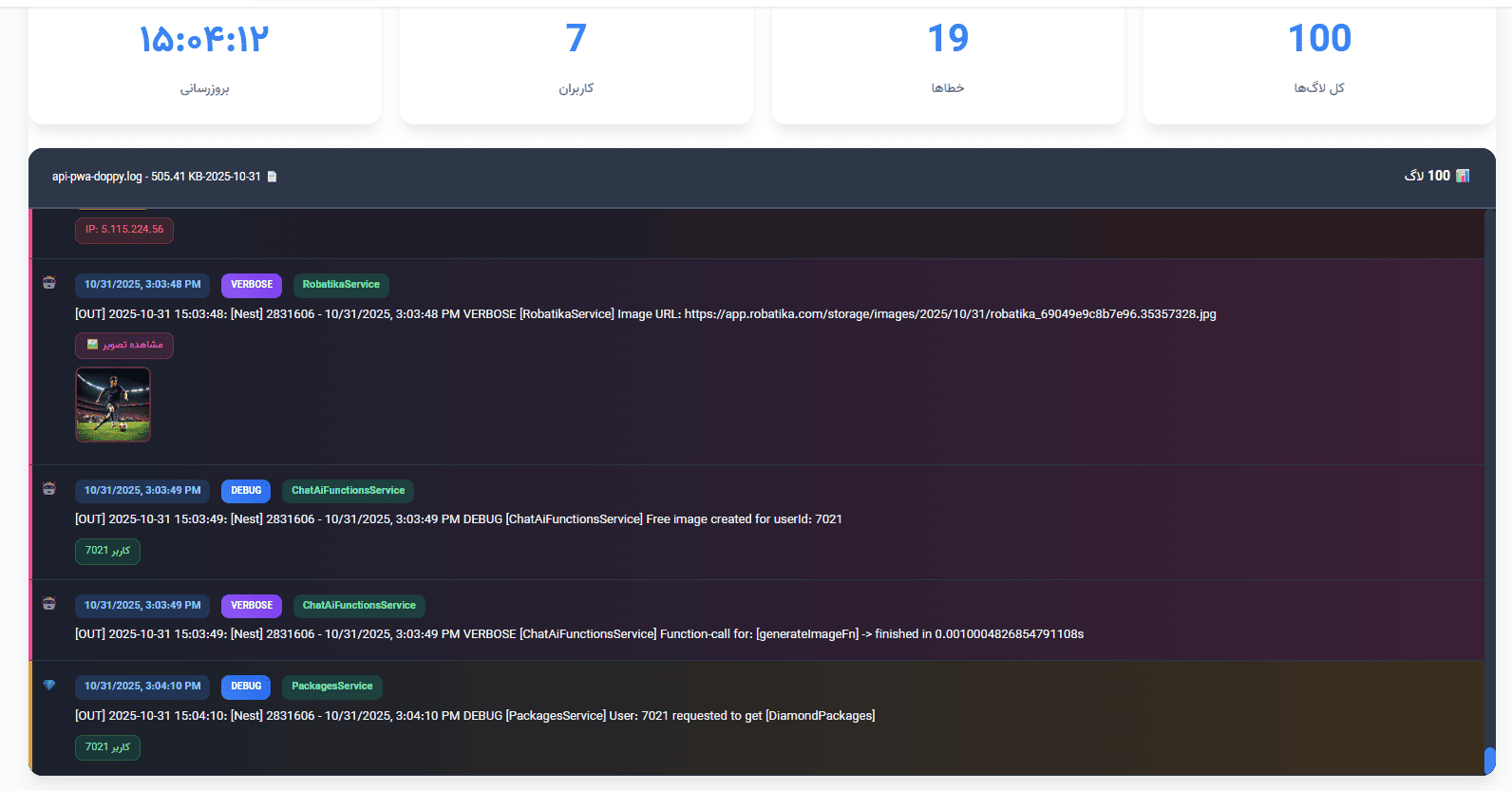Open the soccer player image thumbnail
Screen dimensions: 1512x791
click(113, 405)
